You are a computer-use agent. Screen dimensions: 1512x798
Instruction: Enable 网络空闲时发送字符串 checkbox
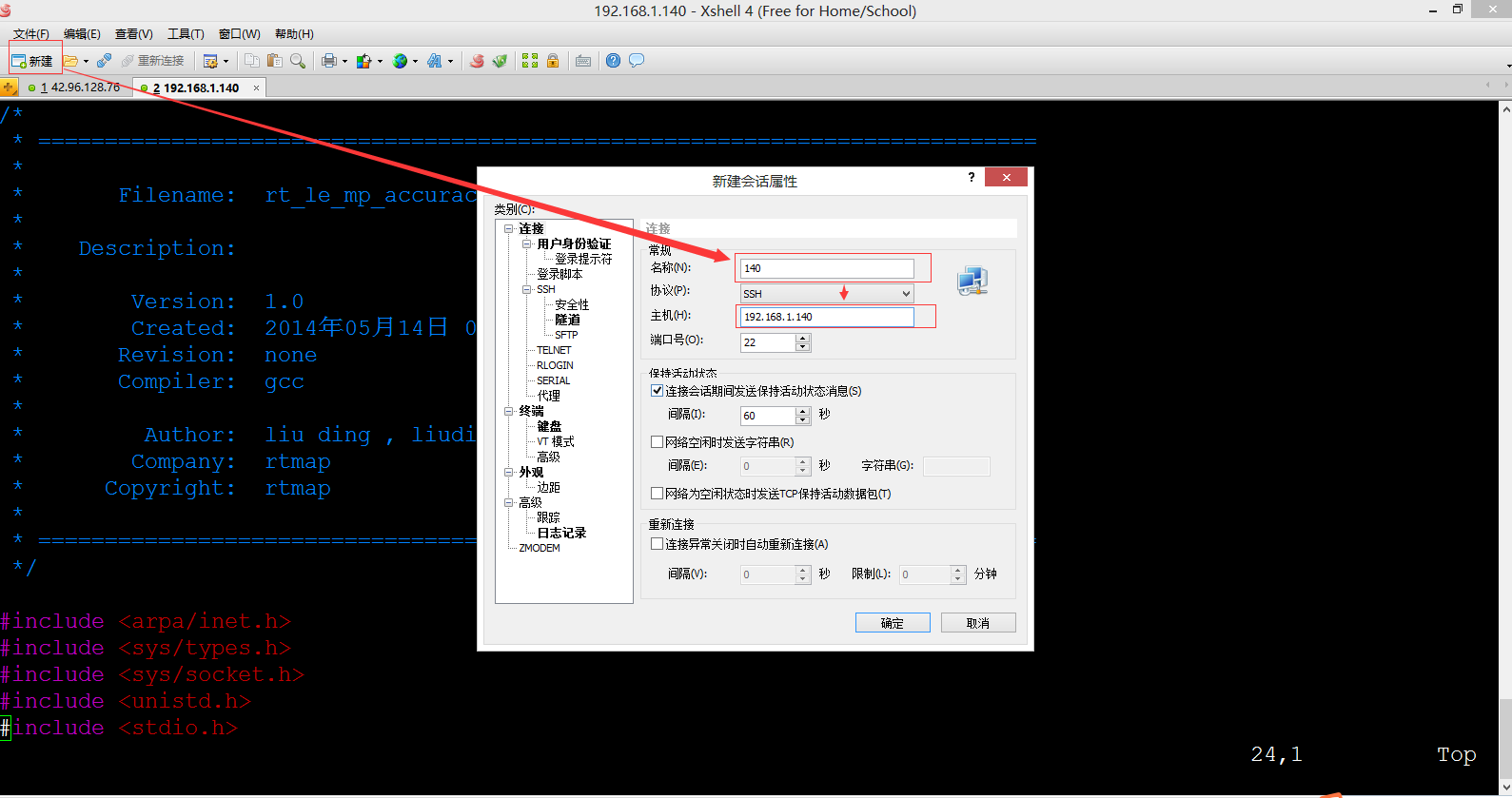click(x=657, y=442)
